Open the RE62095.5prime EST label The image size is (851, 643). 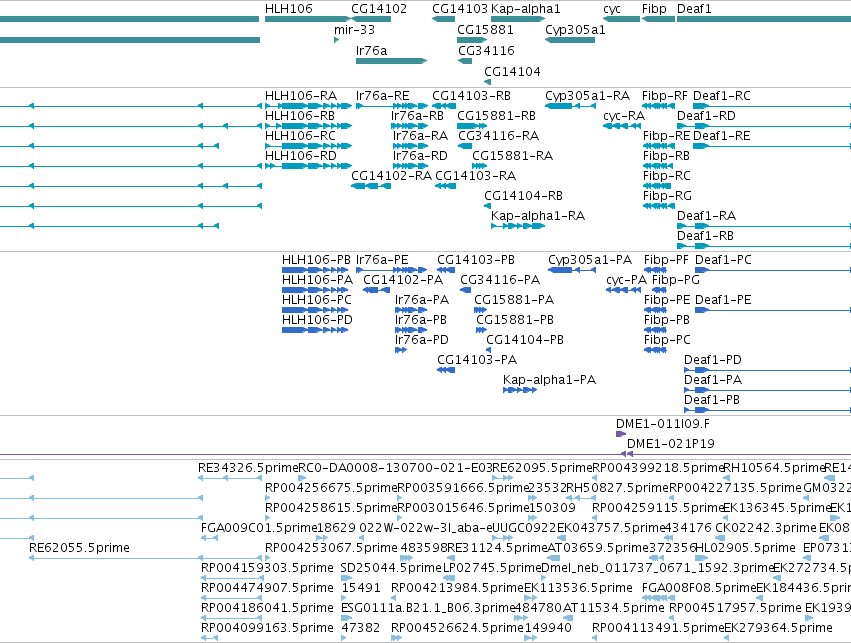click(542, 468)
